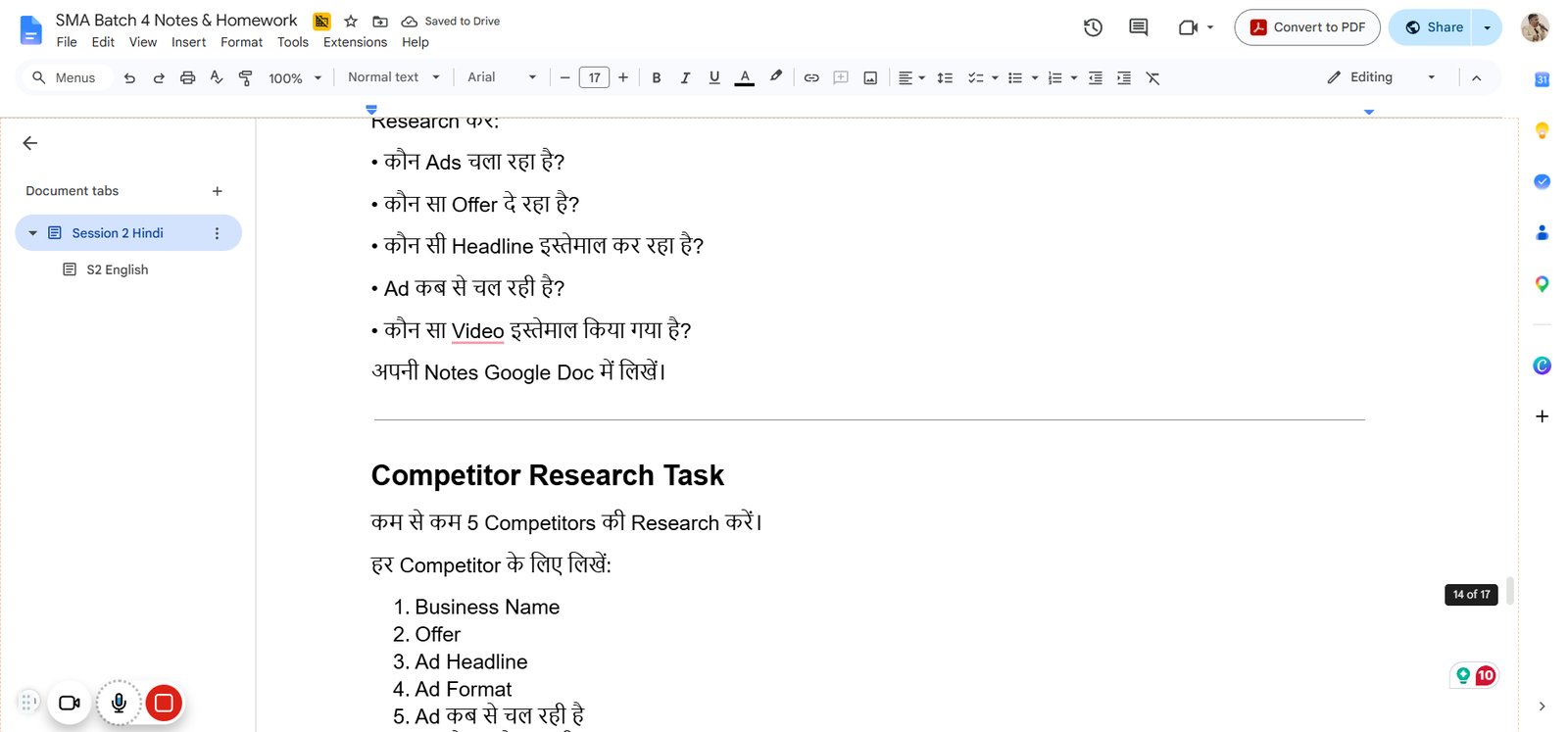Image resolution: width=1568 pixels, height=732 pixels.
Task: Star this document
Action: click(x=351, y=21)
